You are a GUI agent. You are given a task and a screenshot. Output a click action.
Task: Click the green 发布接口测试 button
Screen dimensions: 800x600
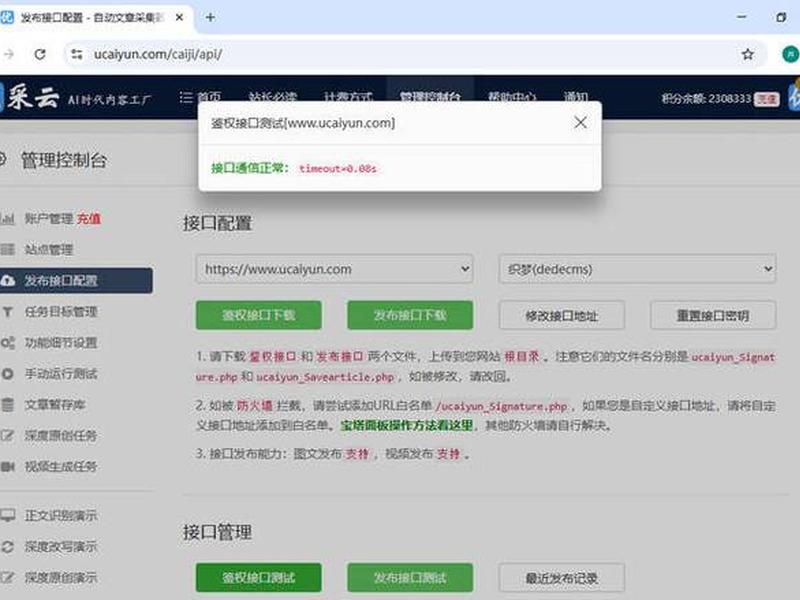(x=410, y=578)
